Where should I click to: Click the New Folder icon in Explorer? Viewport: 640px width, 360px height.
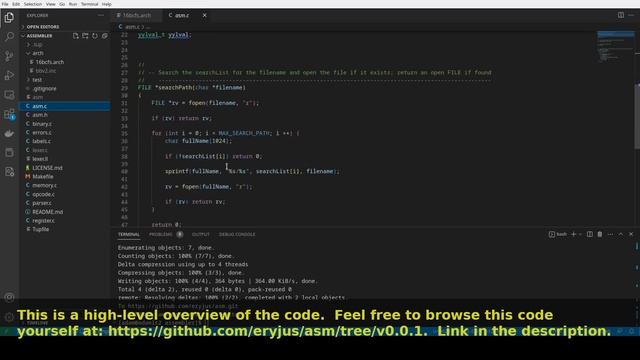click(85, 36)
